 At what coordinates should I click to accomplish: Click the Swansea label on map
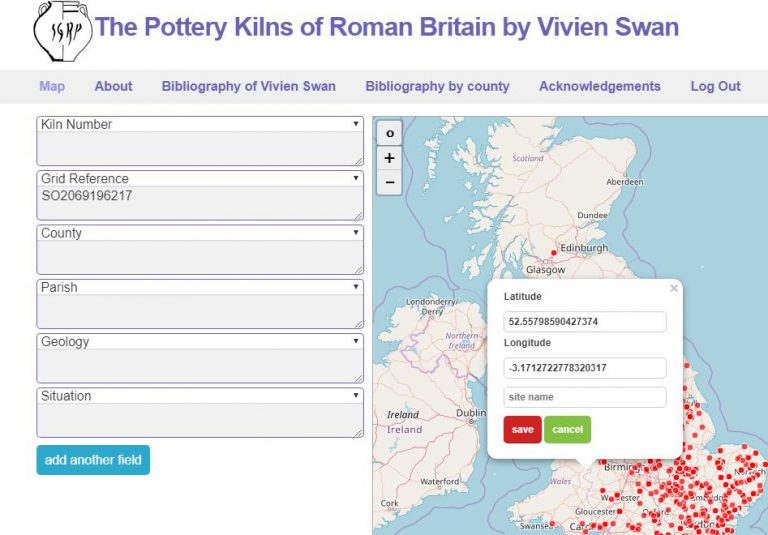[535, 527]
